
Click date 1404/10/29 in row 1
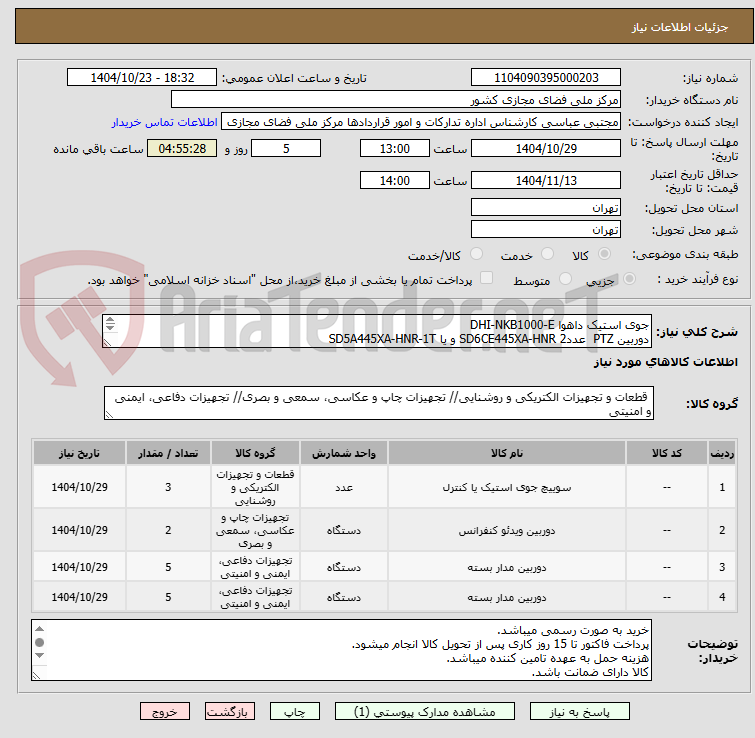79,487
